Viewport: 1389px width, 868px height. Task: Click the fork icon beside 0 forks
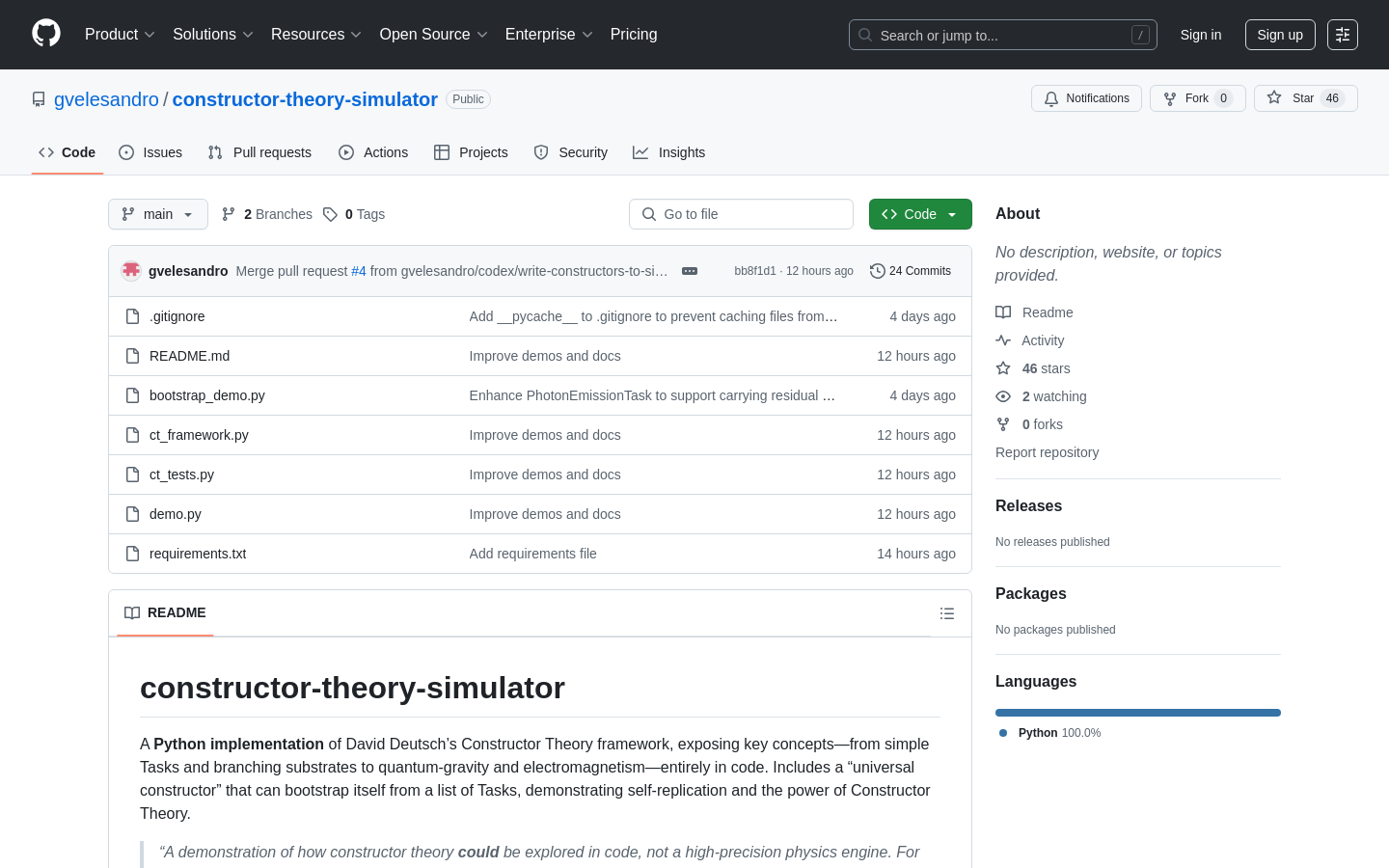[1003, 424]
